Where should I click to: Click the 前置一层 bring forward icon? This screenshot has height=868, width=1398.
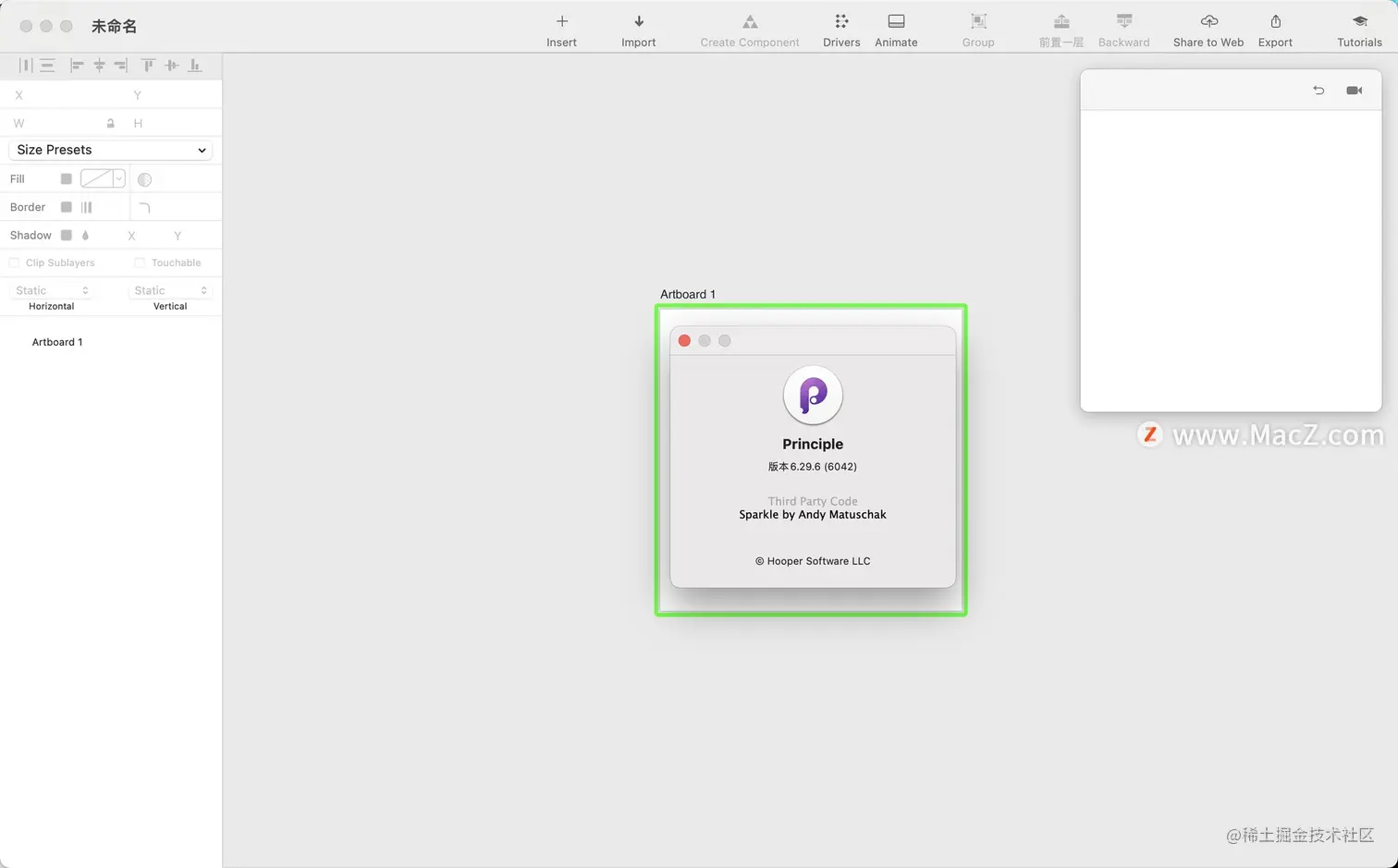(x=1061, y=21)
